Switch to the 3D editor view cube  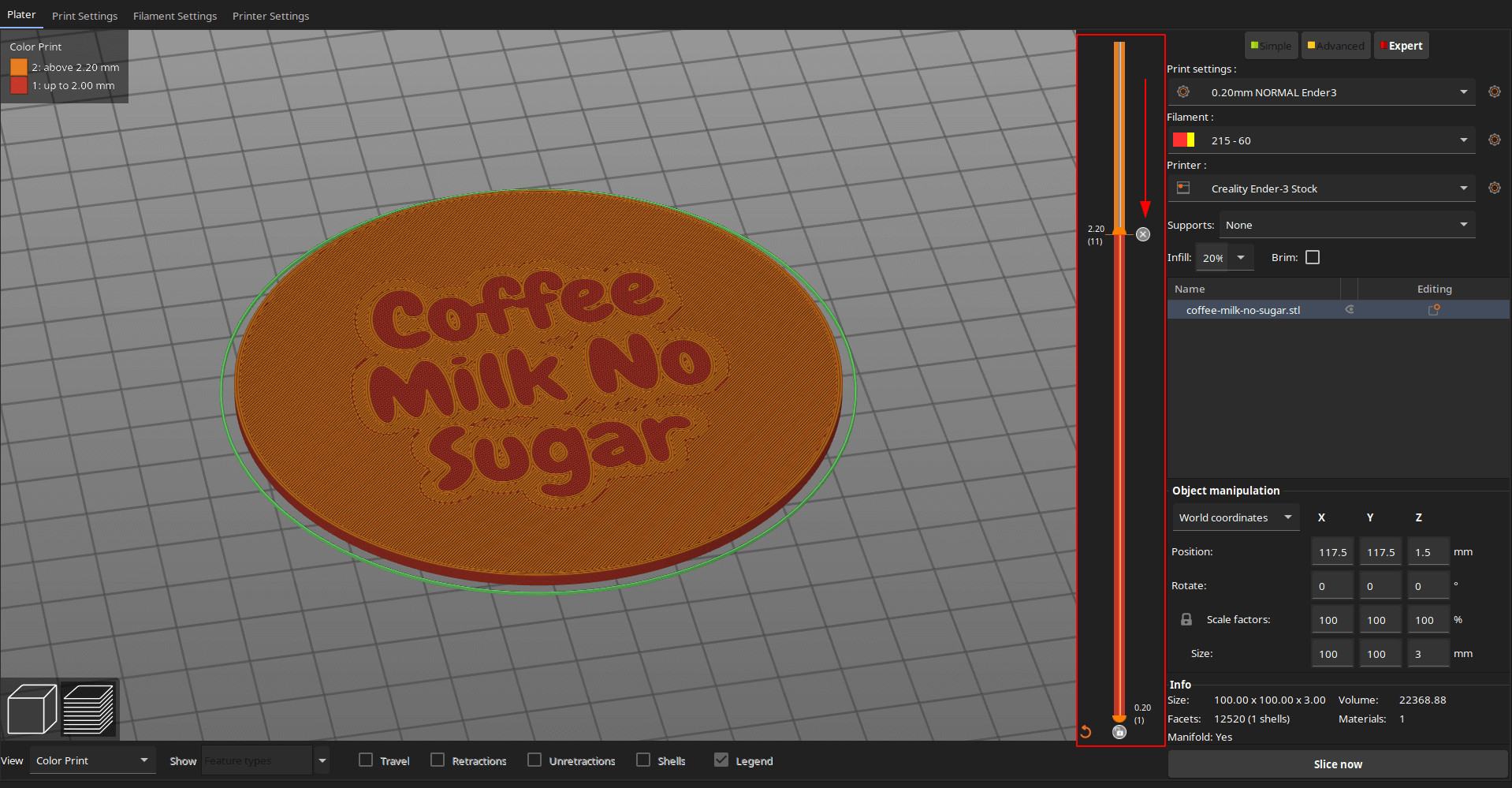[32, 708]
